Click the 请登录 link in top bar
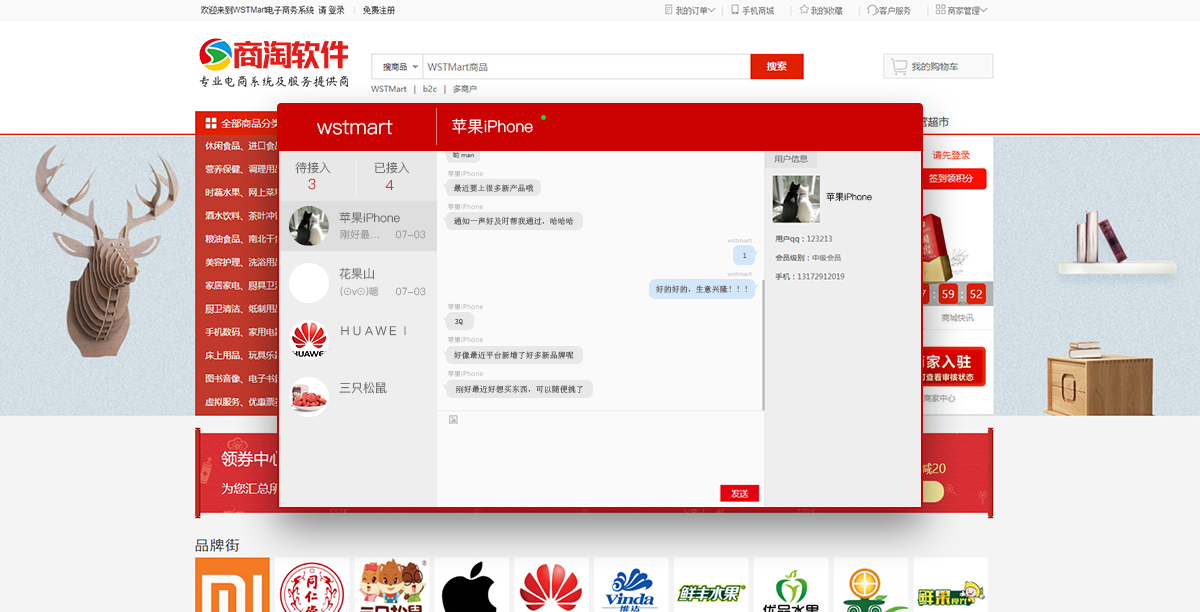Screen dimensions: 1200x612 [x=331, y=10]
